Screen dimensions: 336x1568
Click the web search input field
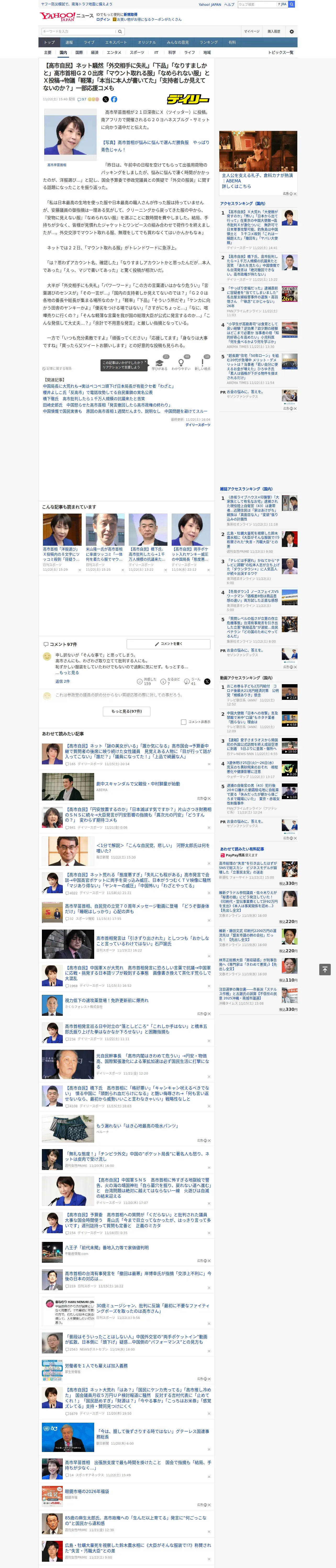point(257,4)
